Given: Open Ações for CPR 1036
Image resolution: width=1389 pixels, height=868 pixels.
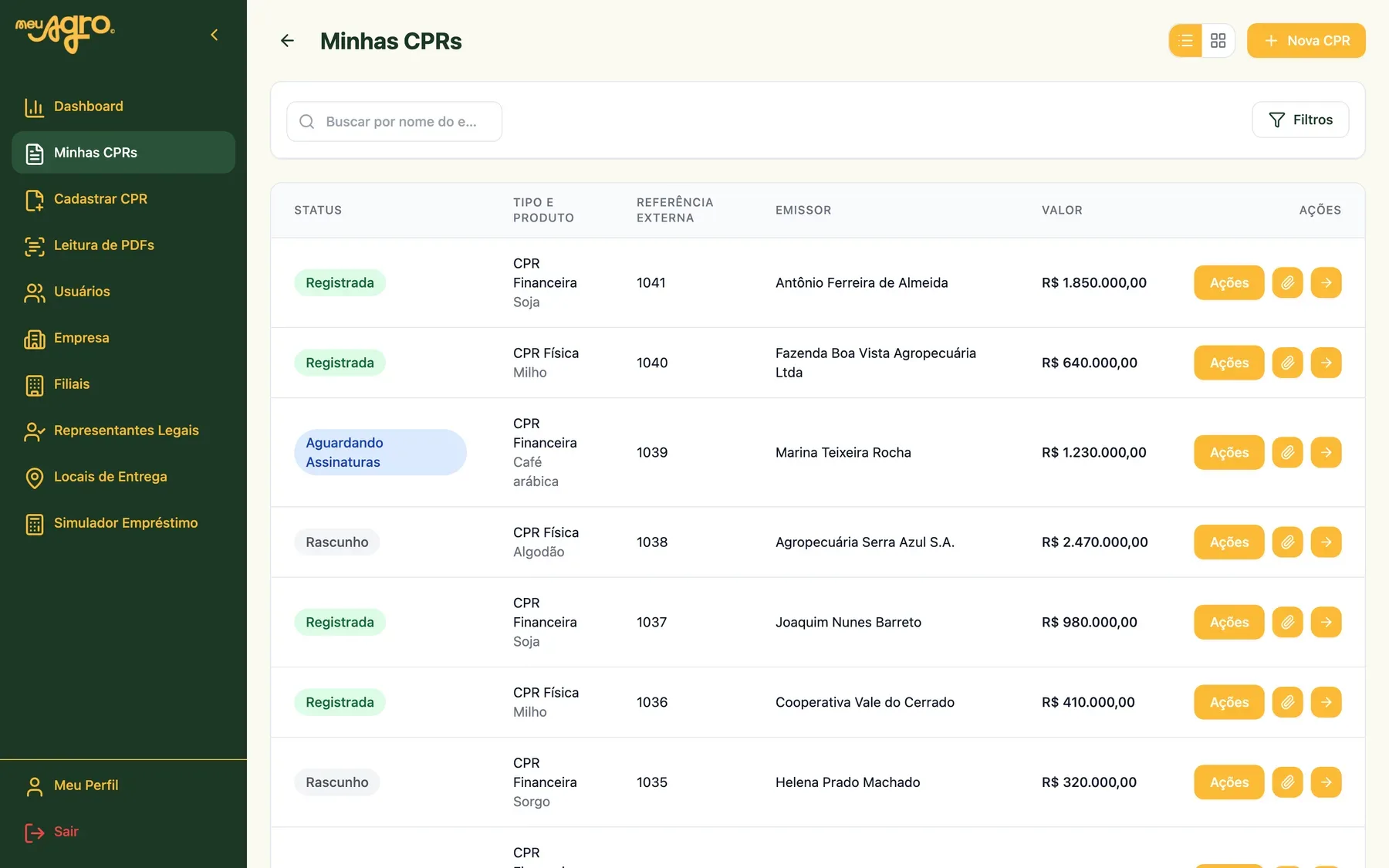Looking at the screenshot, I should pos(1229,702).
